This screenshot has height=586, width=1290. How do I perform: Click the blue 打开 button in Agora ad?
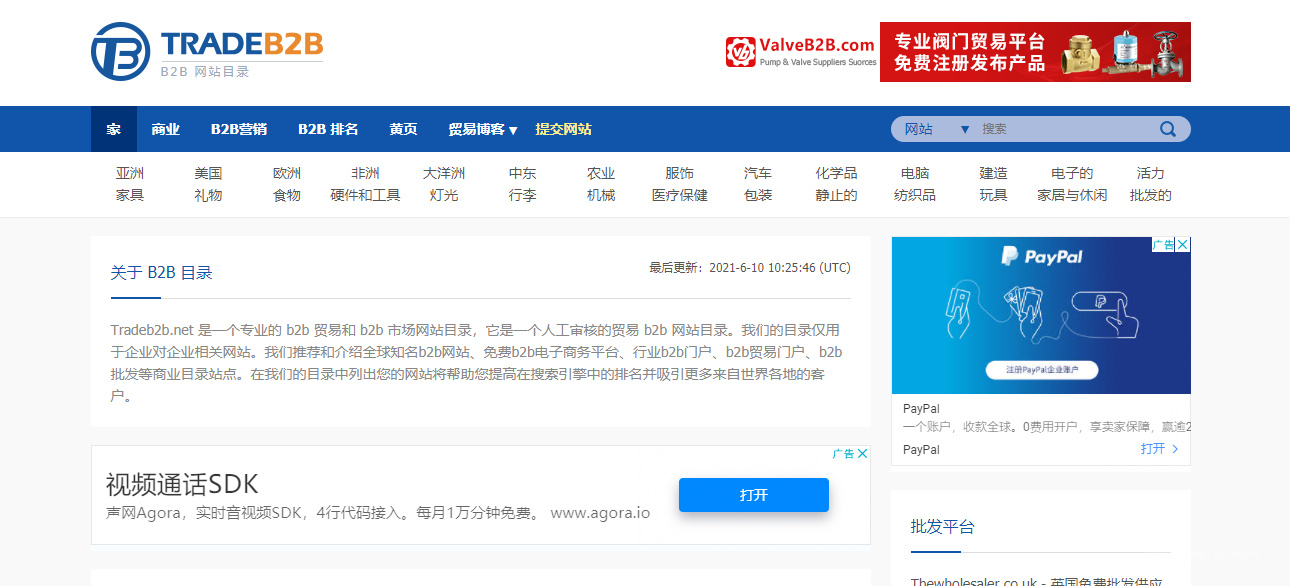click(754, 495)
